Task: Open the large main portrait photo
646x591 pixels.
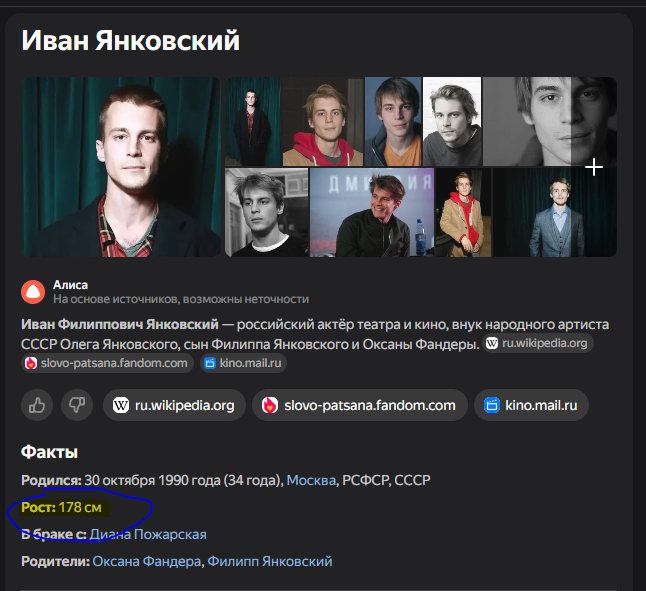Action: (121, 167)
